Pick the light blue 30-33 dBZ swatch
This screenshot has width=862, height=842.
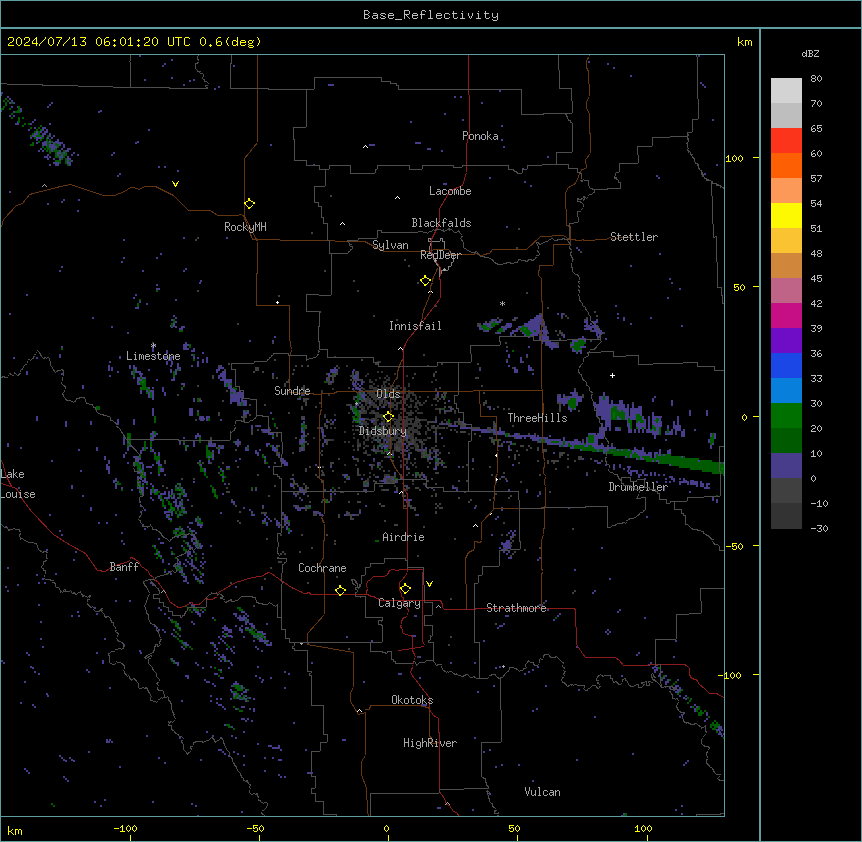786,390
